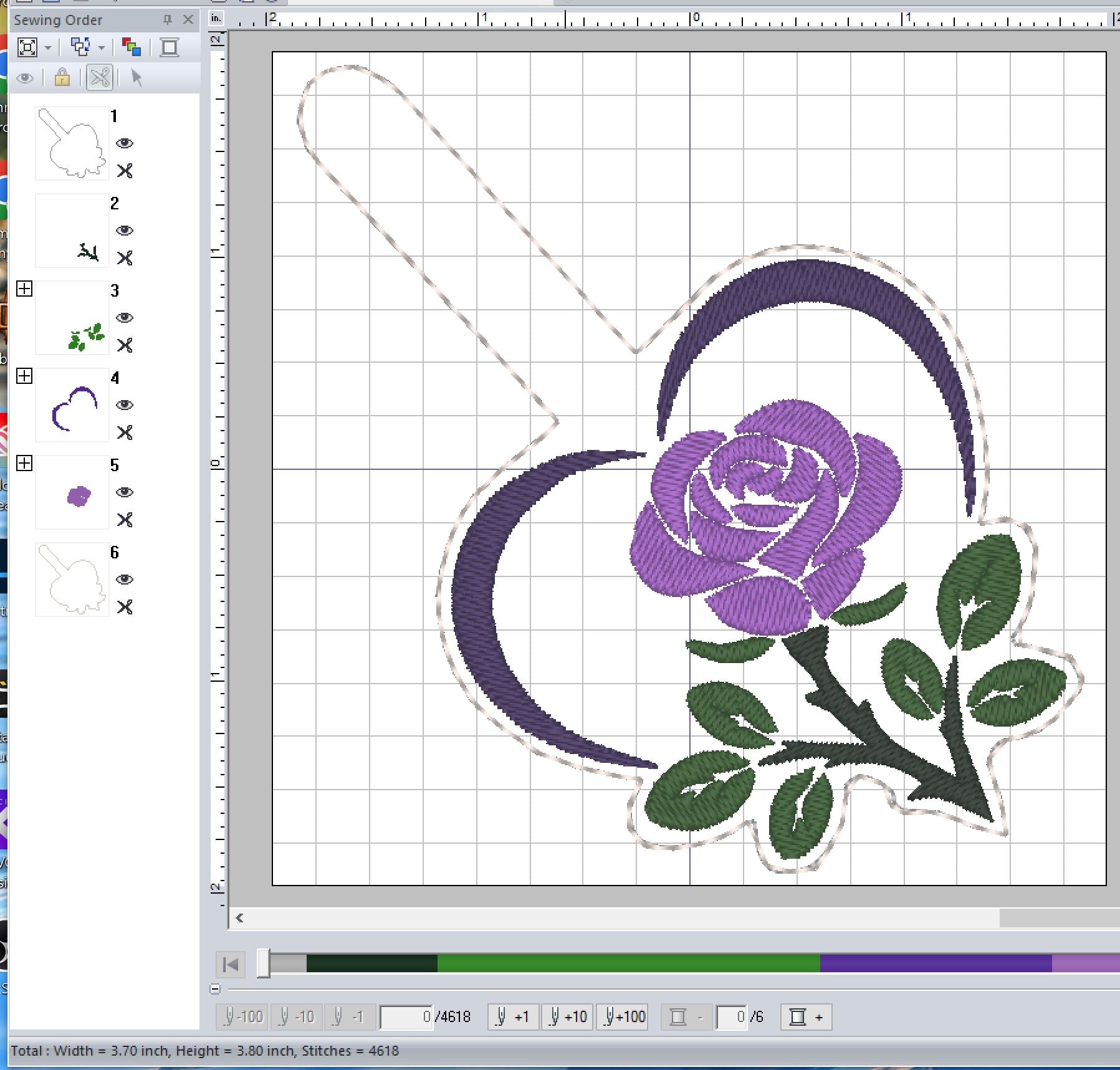Click the overlapping squares sewing order icon
The height and width of the screenshot is (1070, 1120).
point(80,47)
